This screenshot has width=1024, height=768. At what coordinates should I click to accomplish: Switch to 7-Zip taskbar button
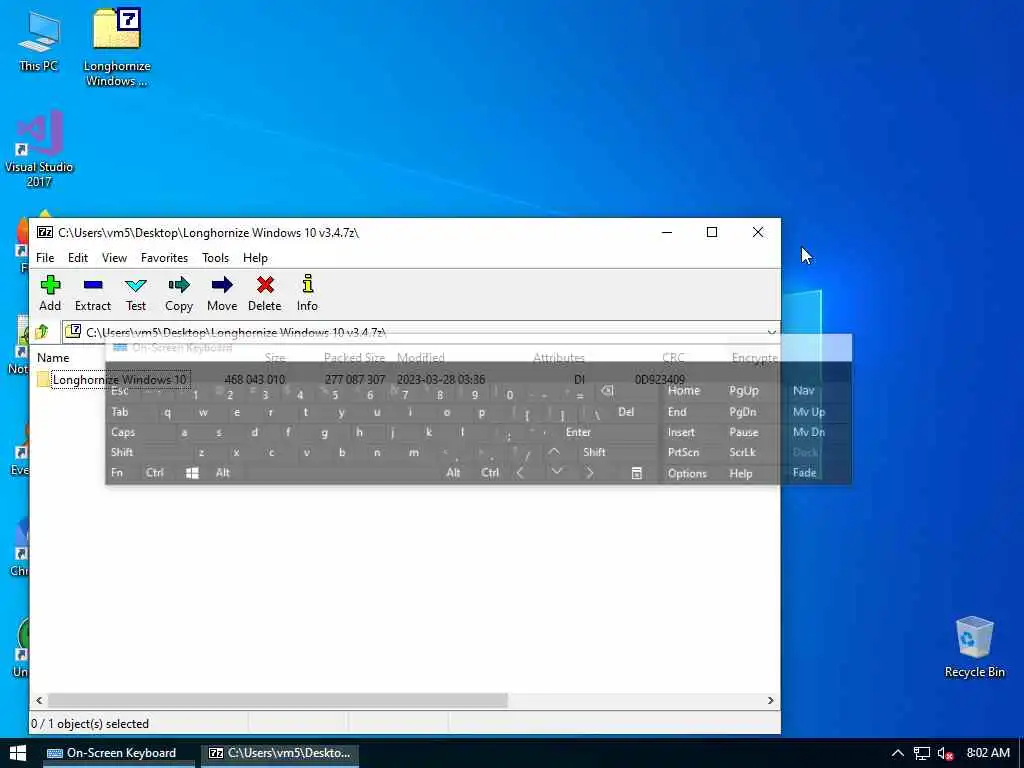(x=280, y=753)
